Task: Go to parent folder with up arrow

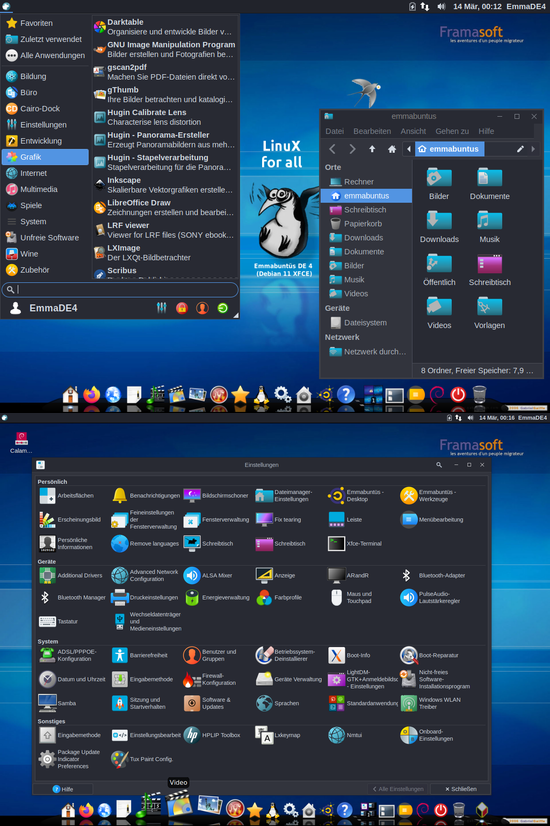Action: coord(372,149)
